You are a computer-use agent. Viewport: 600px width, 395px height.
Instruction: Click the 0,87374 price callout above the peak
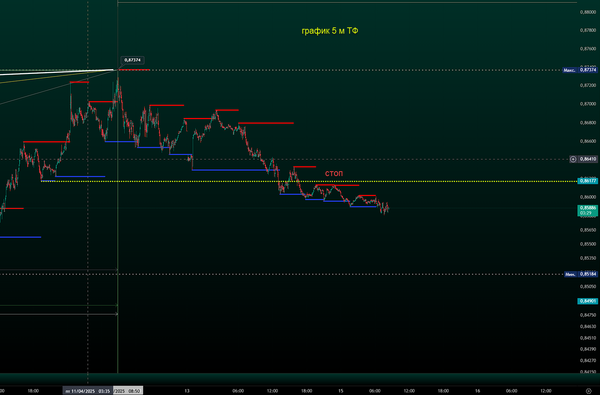132,60
